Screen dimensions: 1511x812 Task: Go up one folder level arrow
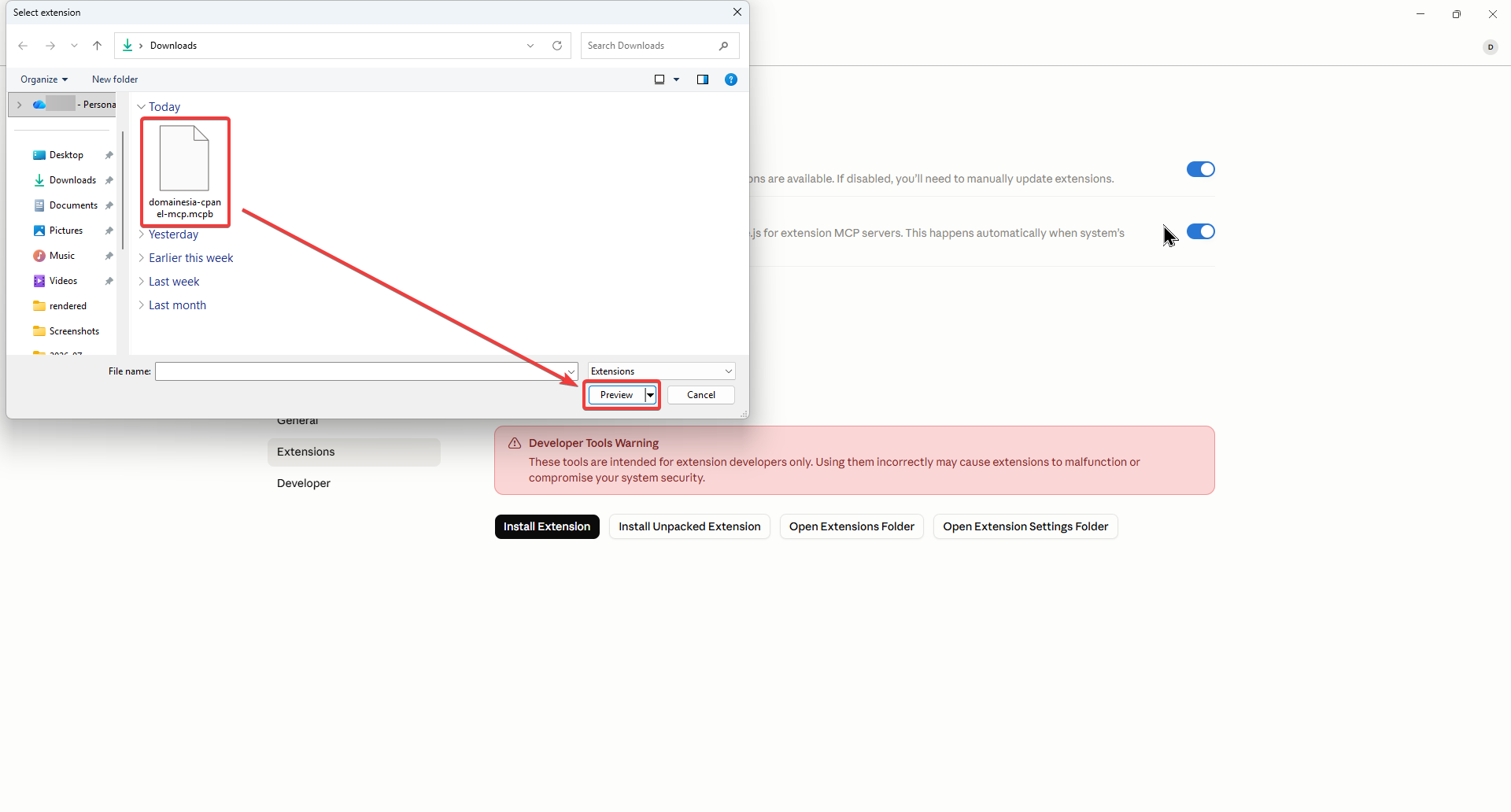point(98,46)
